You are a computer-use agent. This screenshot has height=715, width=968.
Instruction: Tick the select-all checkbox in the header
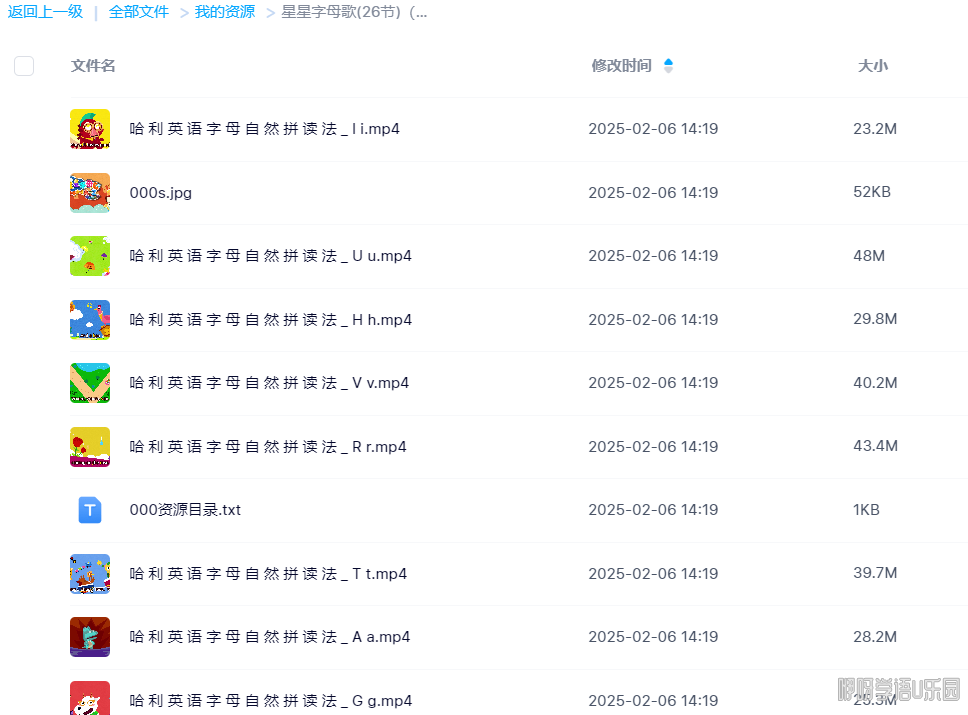24,66
